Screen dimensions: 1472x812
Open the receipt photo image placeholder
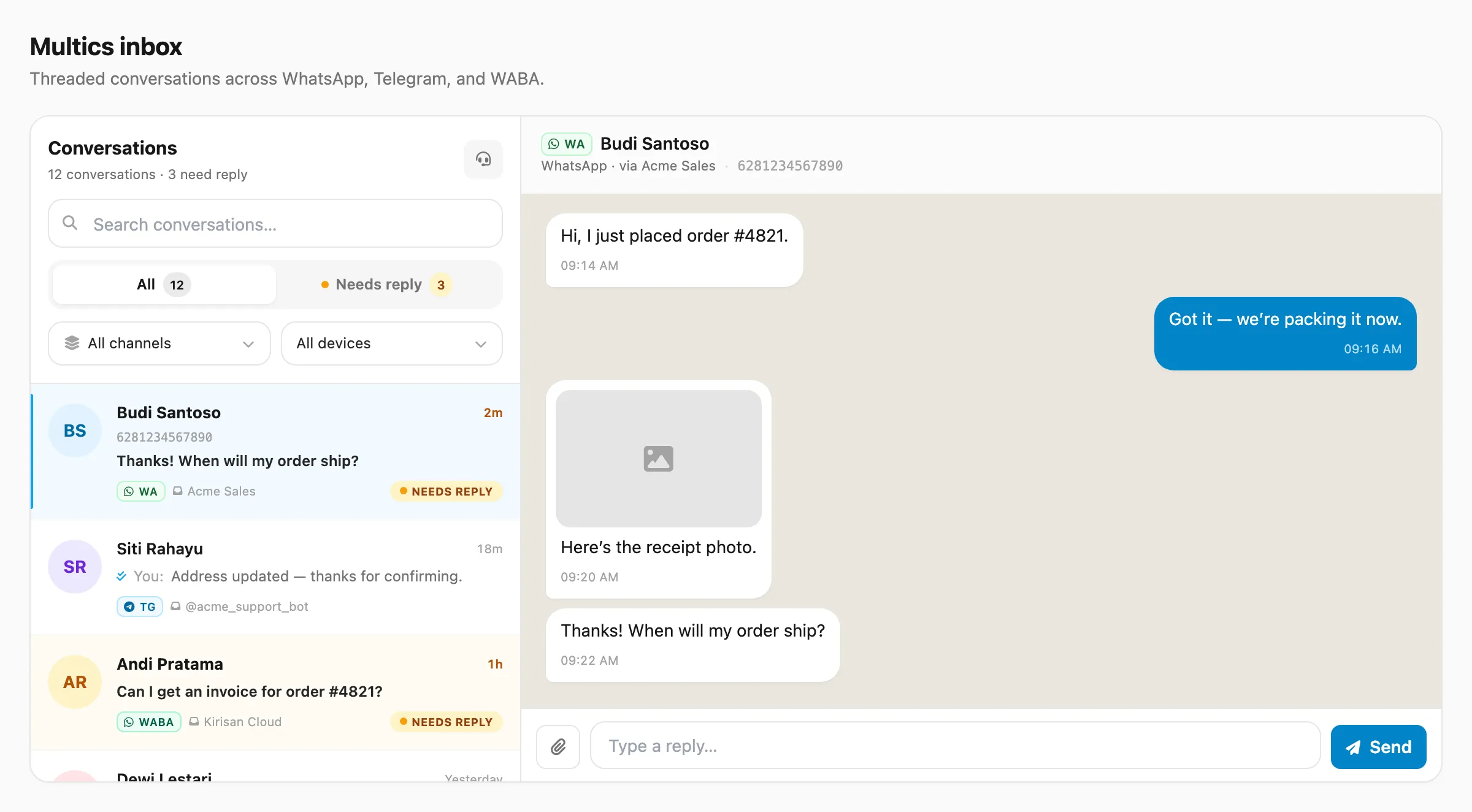pyautogui.click(x=658, y=459)
